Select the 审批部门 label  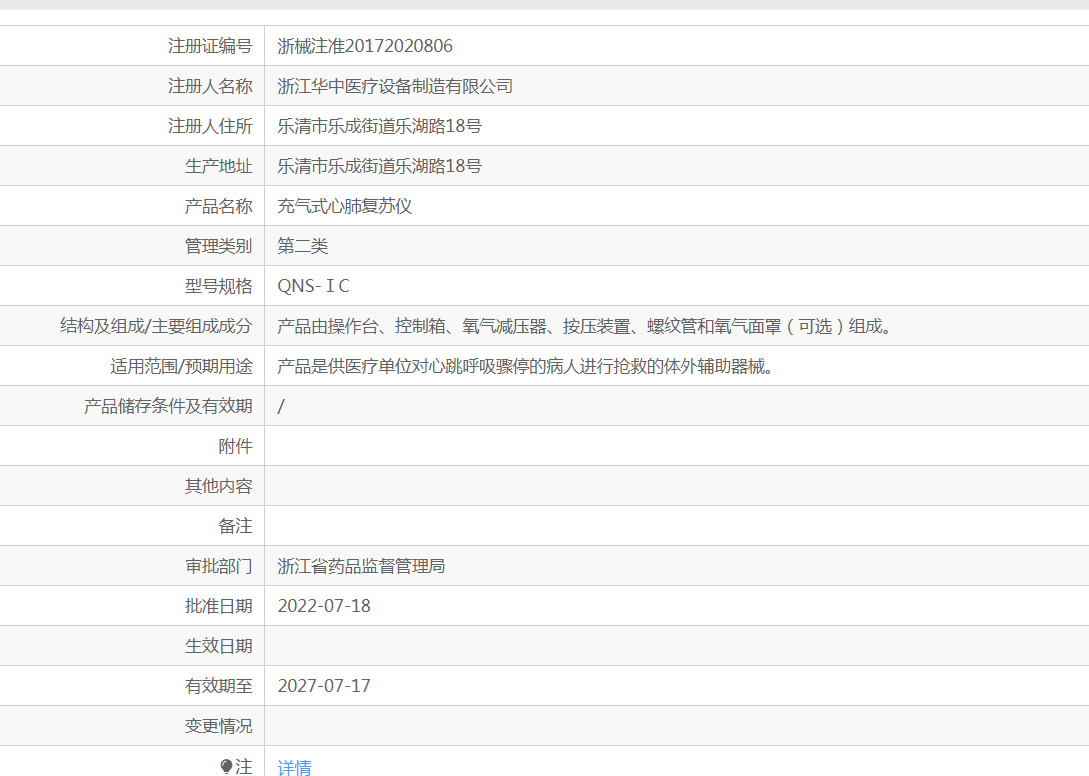click(x=218, y=566)
